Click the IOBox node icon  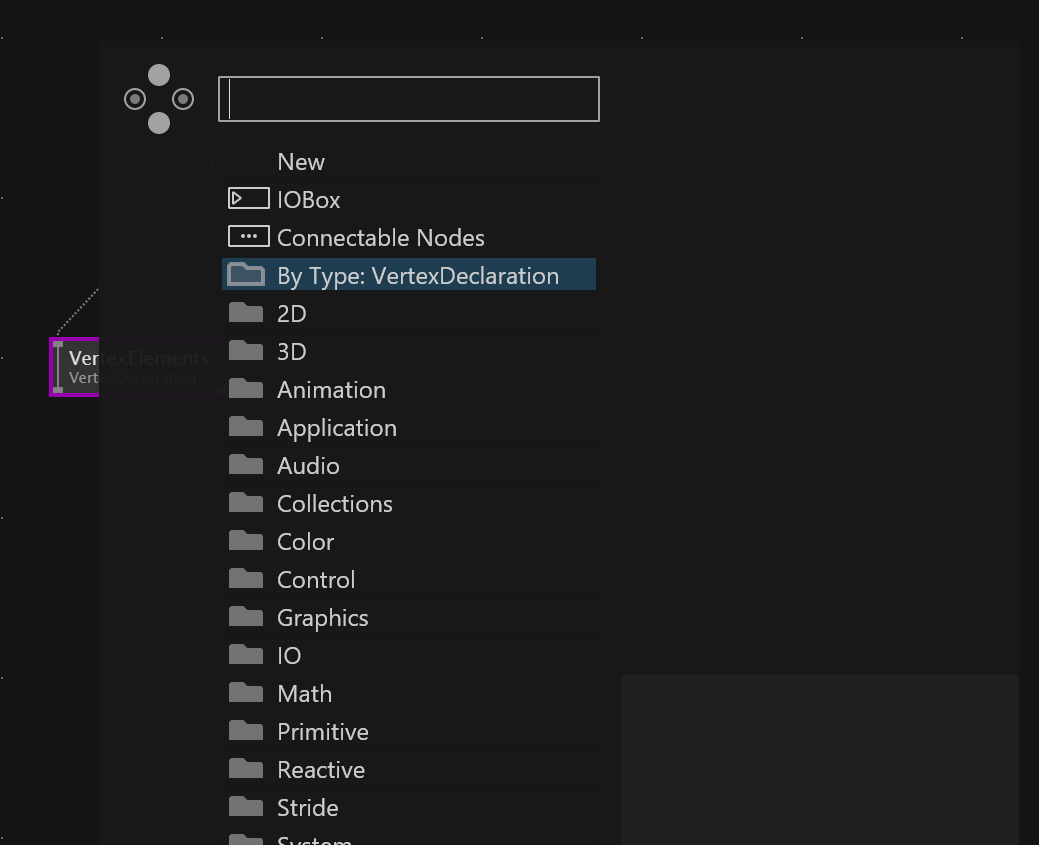[248, 199]
